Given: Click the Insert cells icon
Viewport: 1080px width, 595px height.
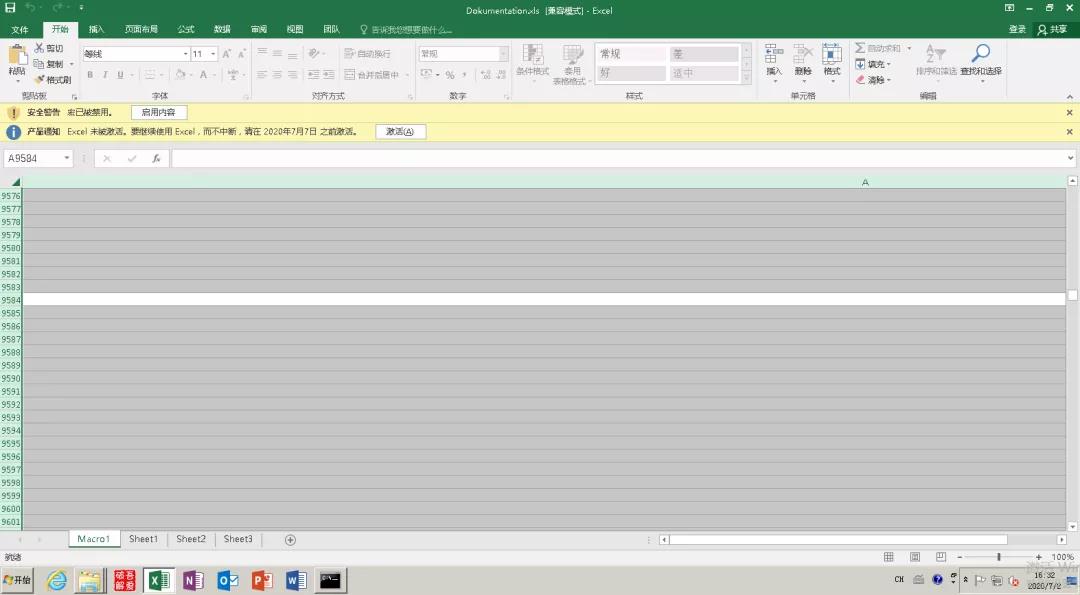Looking at the screenshot, I should (x=774, y=54).
